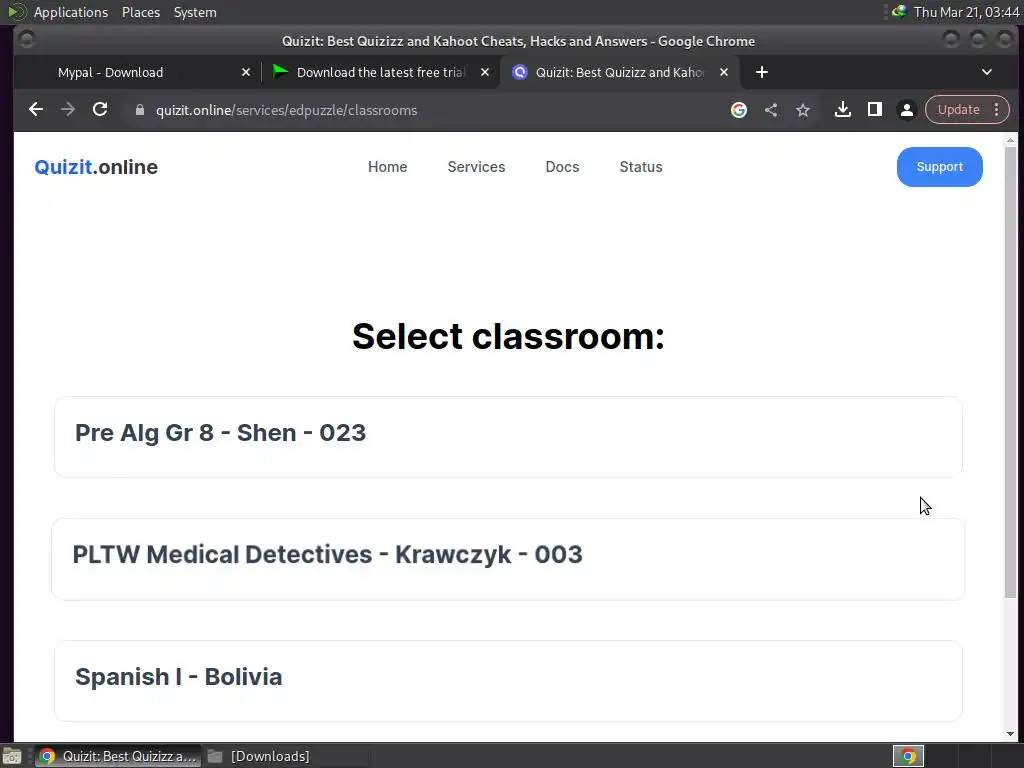The width and height of the screenshot is (1024, 768).
Task: Click the network tray icon near clock
Action: [899, 11]
